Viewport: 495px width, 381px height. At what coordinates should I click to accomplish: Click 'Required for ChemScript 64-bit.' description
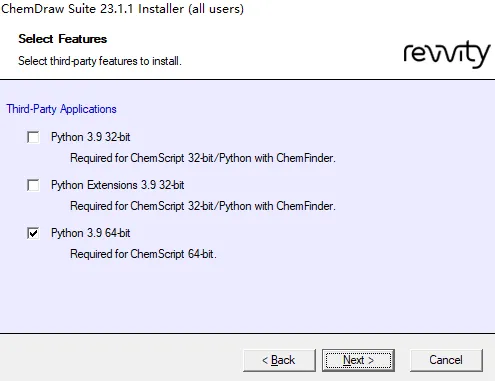click(x=143, y=254)
